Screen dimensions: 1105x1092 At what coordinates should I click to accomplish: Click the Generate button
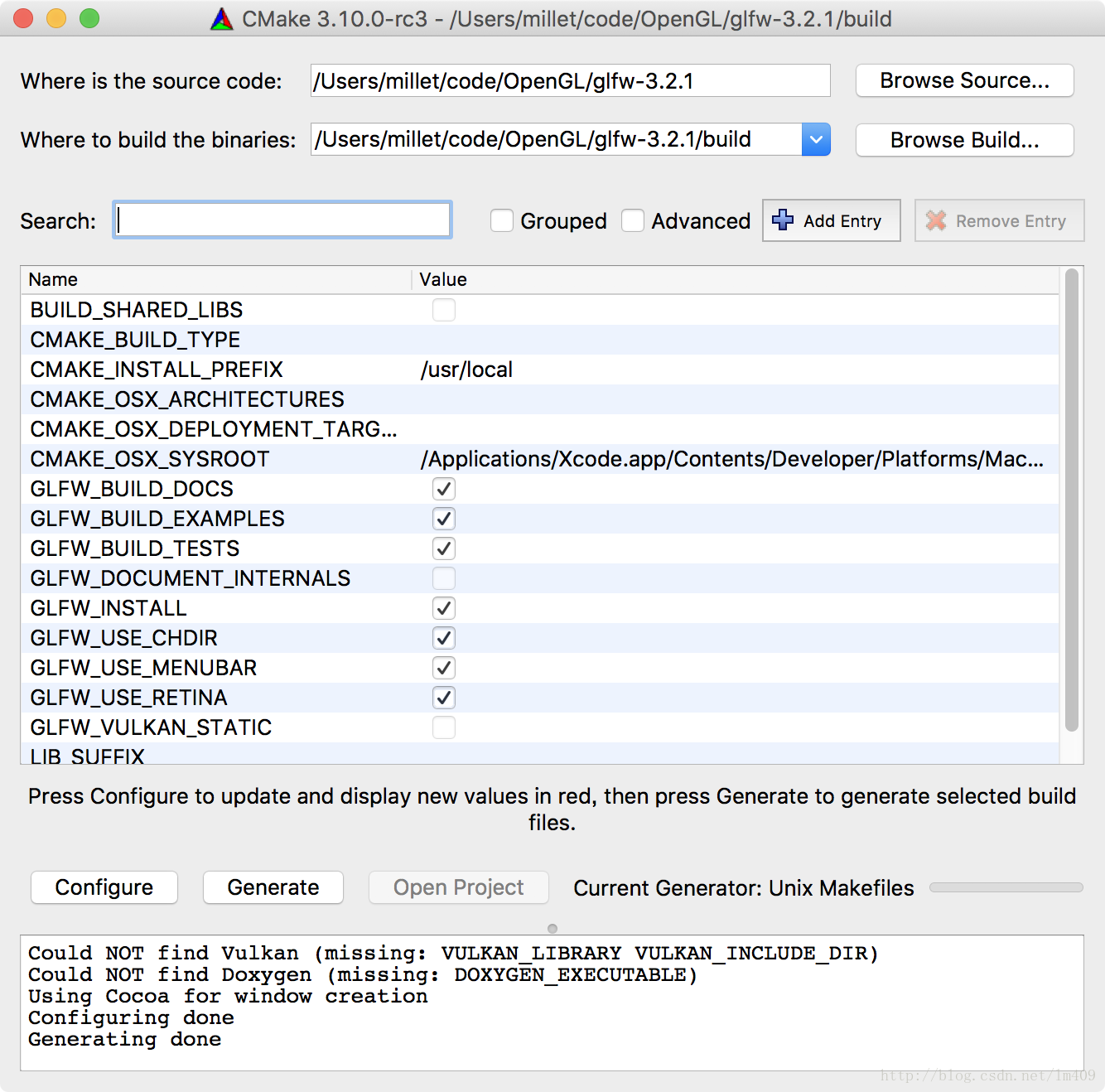(273, 887)
